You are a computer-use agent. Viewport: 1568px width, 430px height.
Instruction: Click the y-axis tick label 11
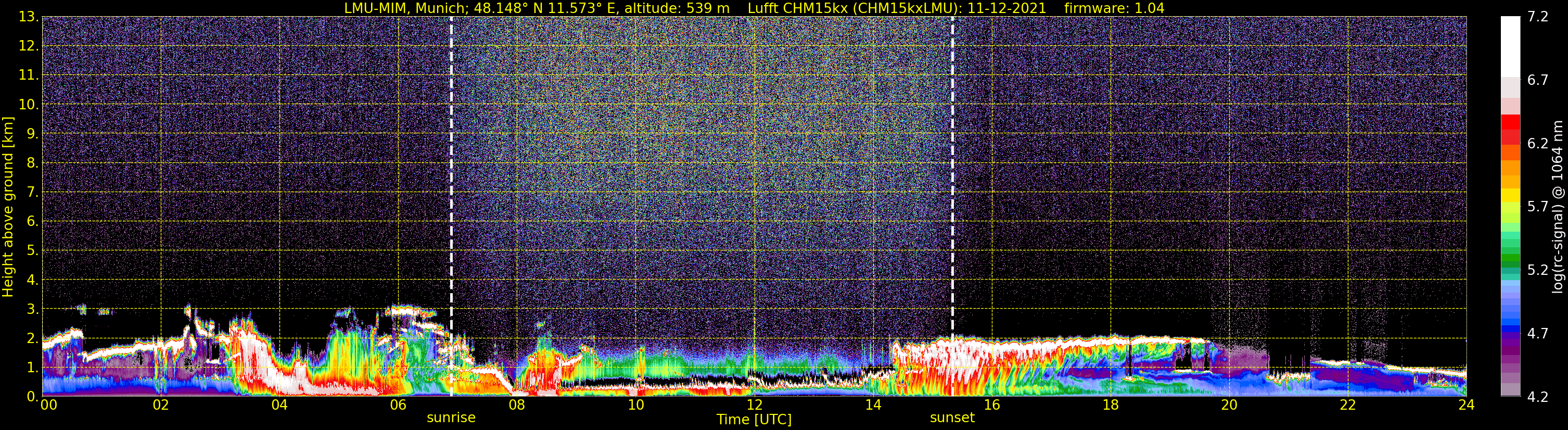[28, 75]
